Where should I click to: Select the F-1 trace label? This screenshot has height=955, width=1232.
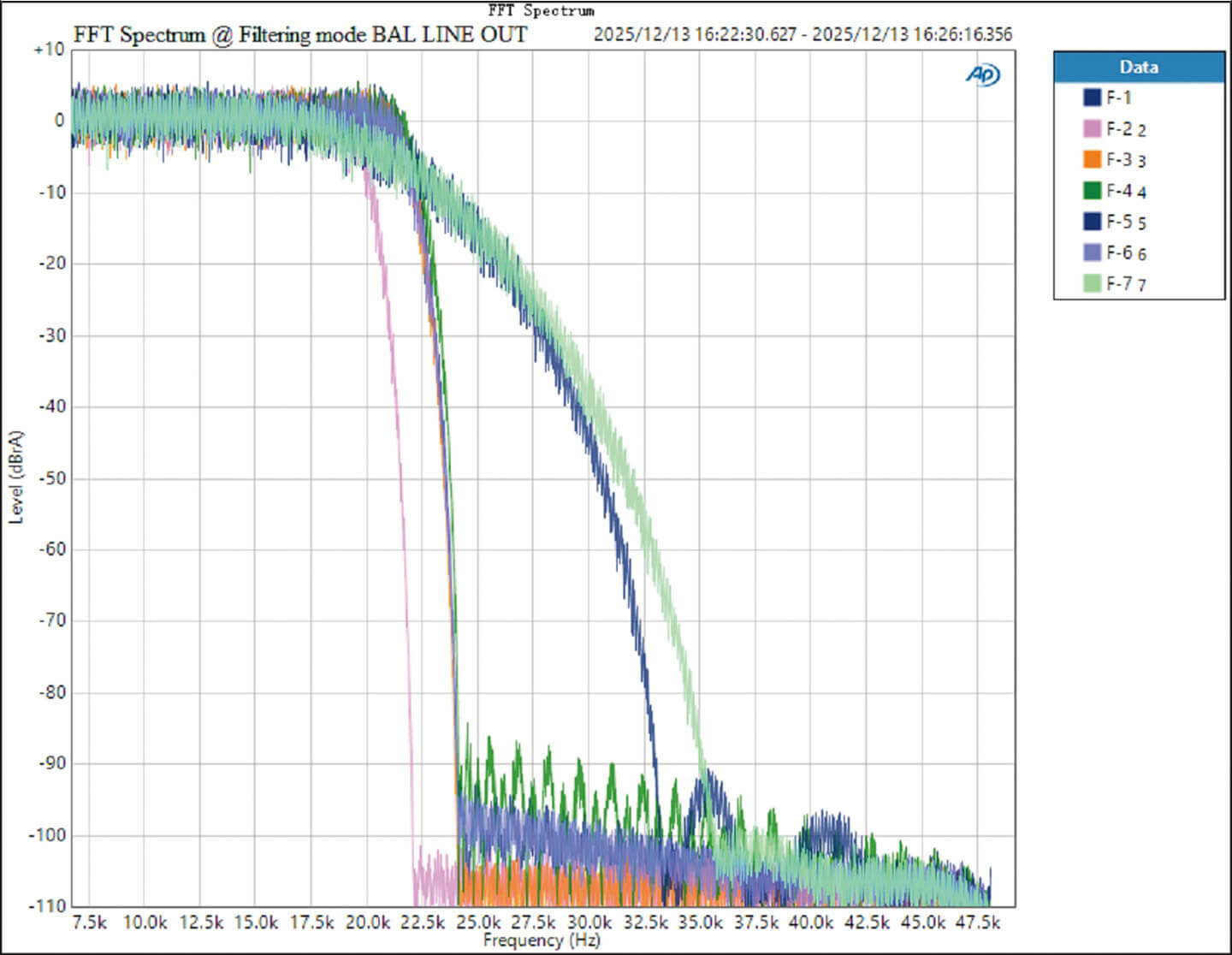[x=1118, y=98]
